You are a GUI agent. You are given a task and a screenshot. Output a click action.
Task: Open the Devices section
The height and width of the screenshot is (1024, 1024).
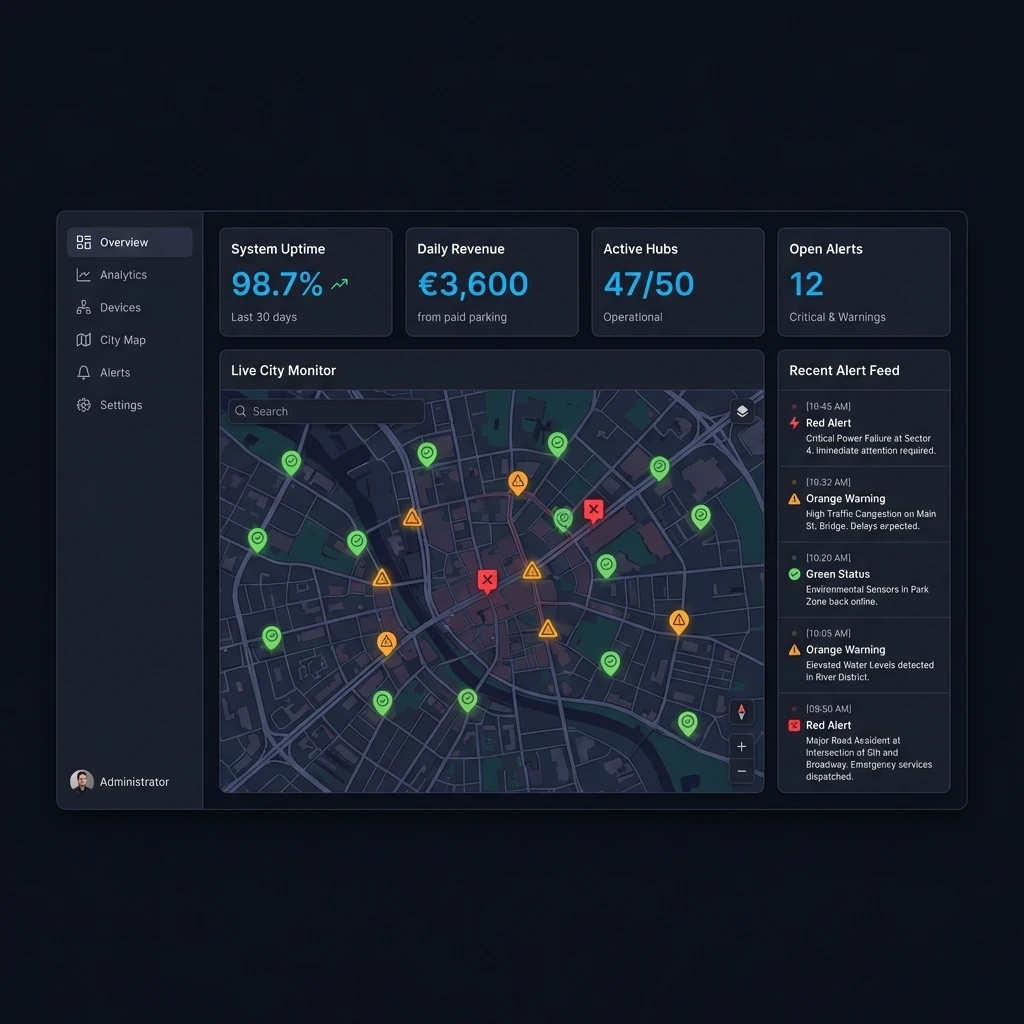point(120,308)
